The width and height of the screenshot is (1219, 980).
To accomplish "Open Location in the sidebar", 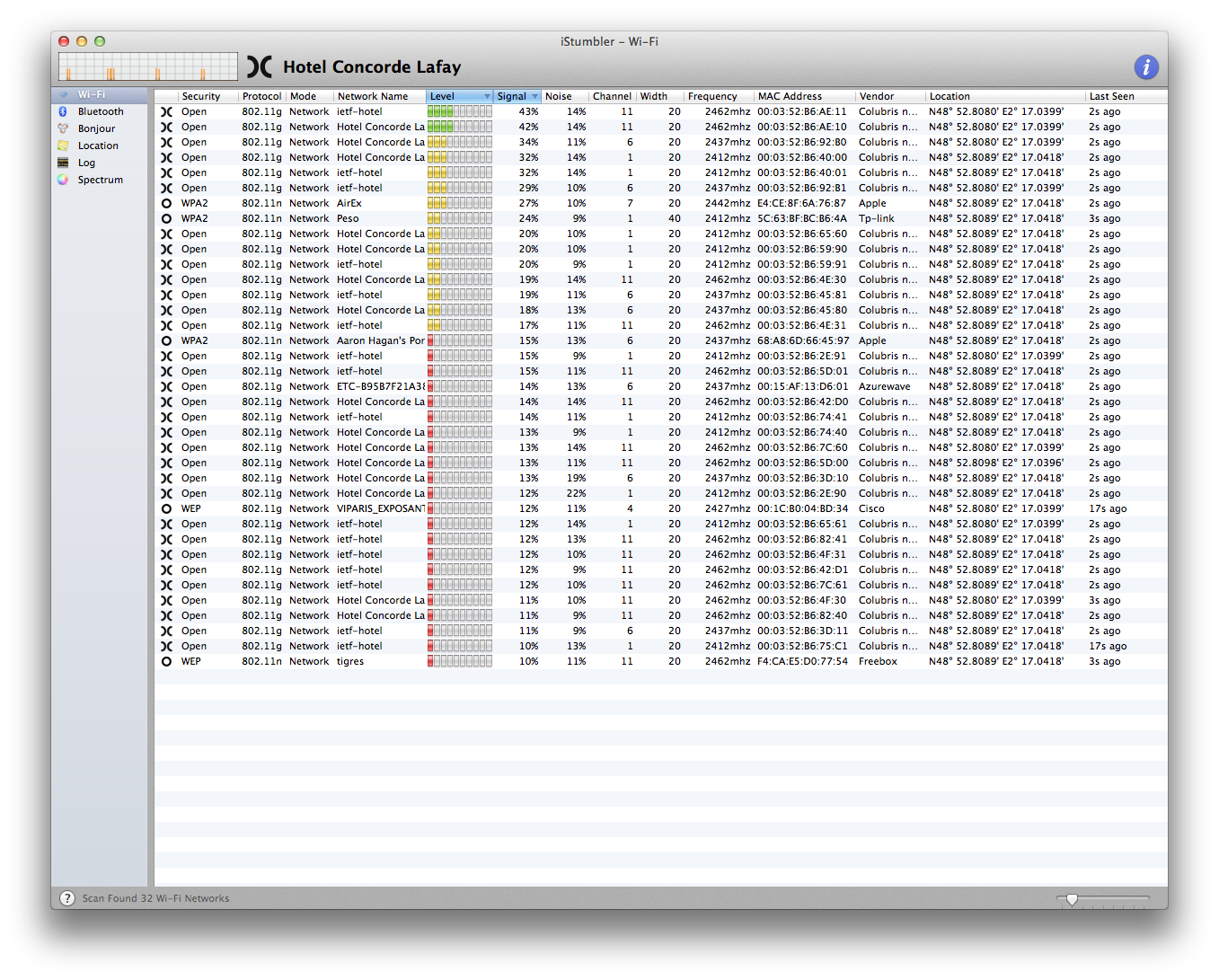I will [98, 146].
